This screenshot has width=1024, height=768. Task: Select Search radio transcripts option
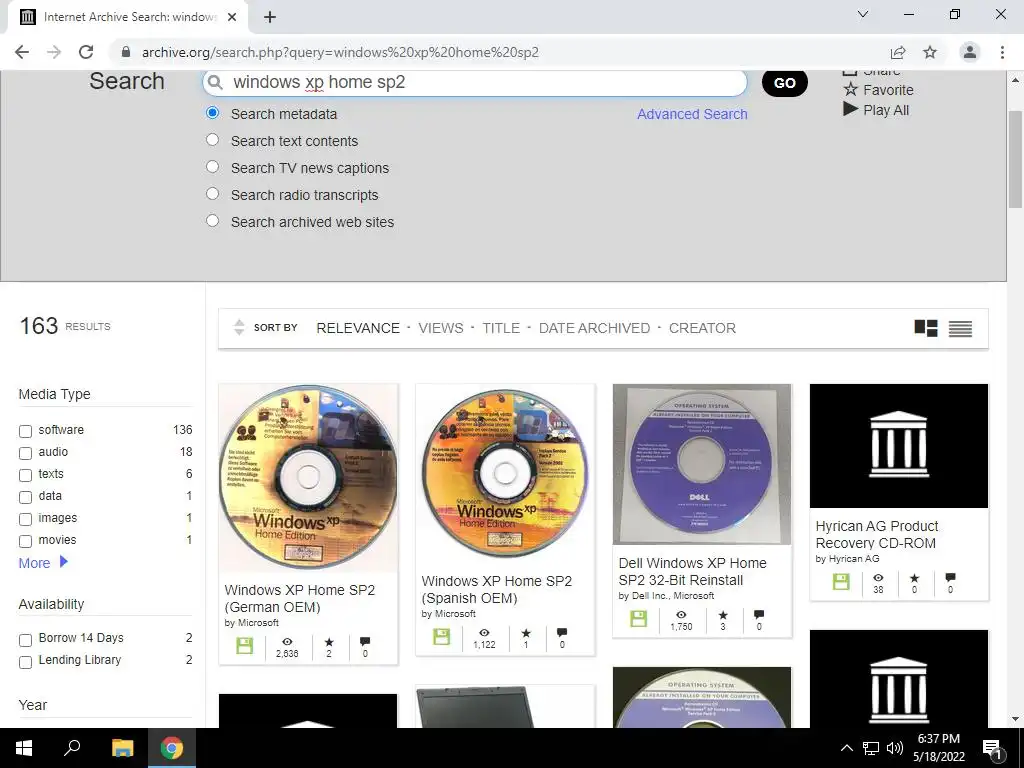coord(212,194)
